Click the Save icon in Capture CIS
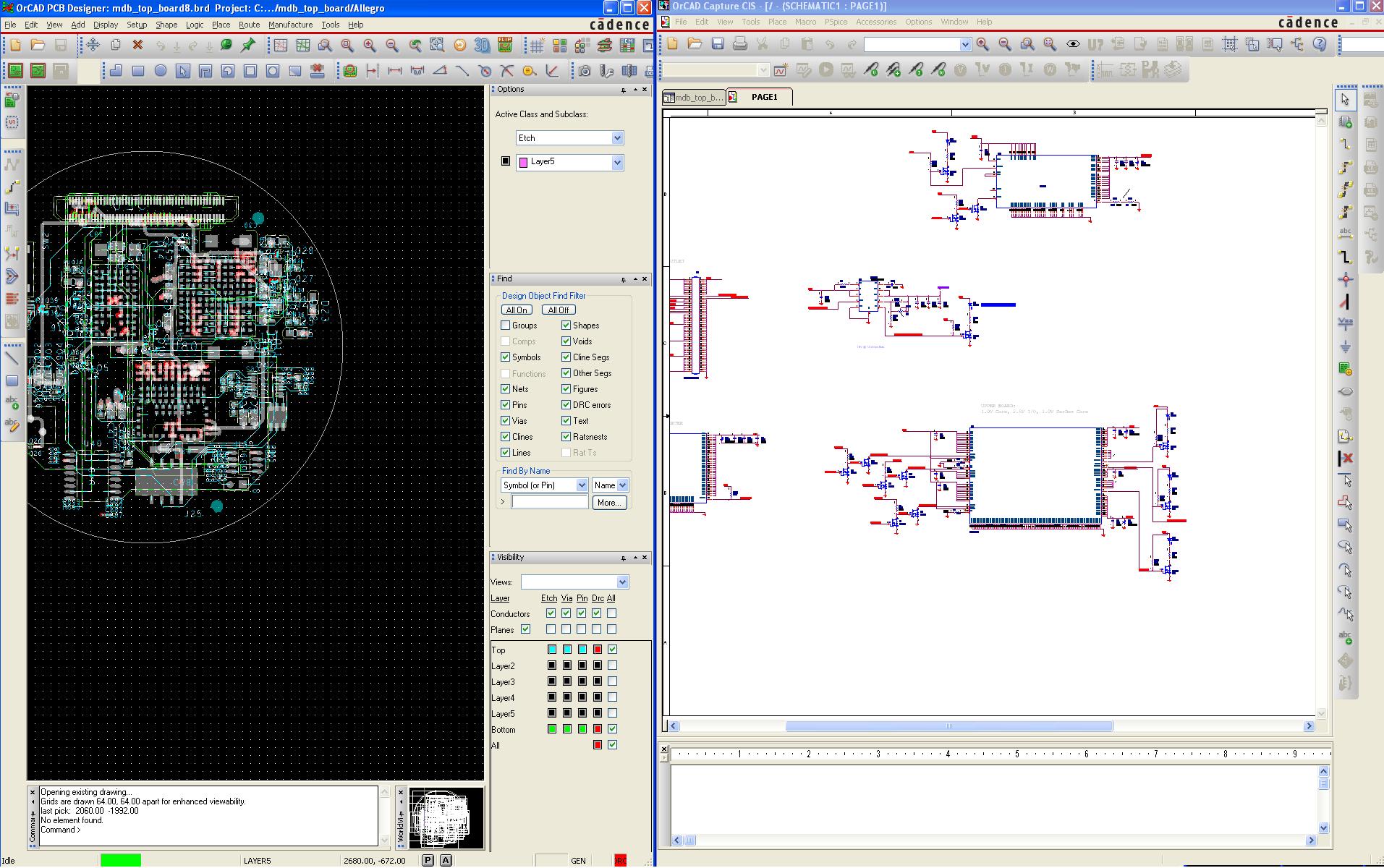This screenshot has height=868, width=1384. coord(717,45)
